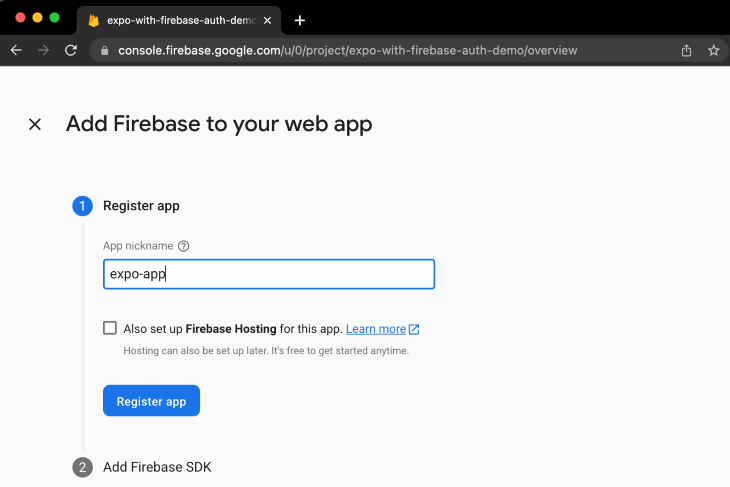Image resolution: width=730 pixels, height=487 pixels.
Task: Click the Firebase flame favicon on tab
Action: coord(93,20)
